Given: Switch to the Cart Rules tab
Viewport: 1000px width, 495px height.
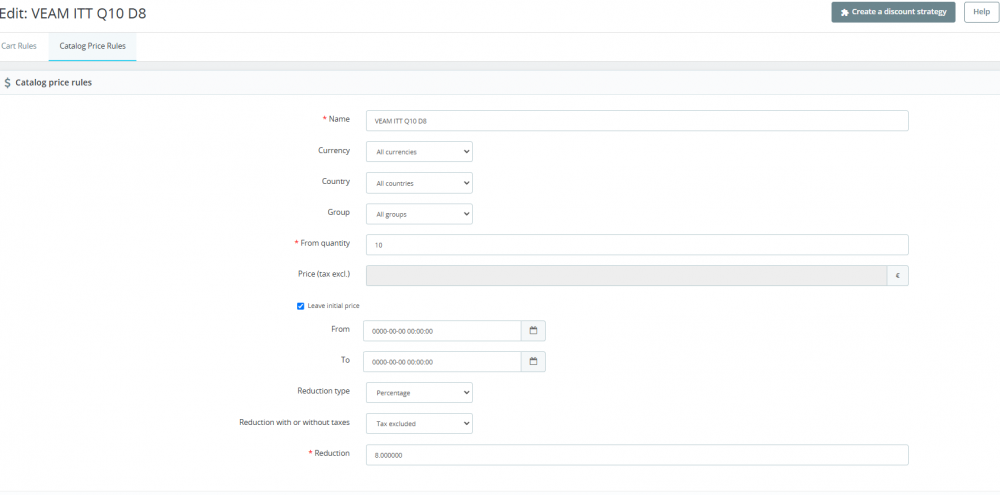Looking at the screenshot, I should coord(19,46).
